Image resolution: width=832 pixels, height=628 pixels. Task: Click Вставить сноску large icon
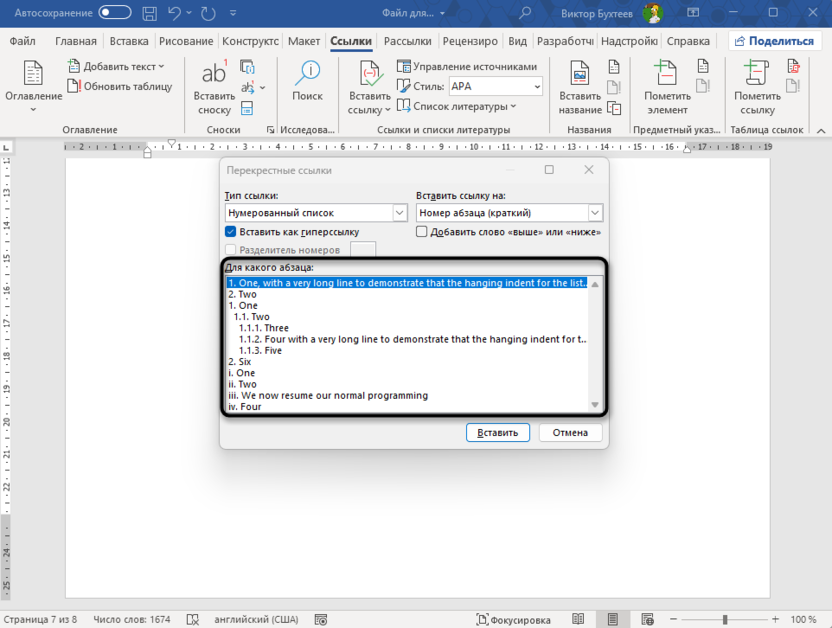point(214,87)
